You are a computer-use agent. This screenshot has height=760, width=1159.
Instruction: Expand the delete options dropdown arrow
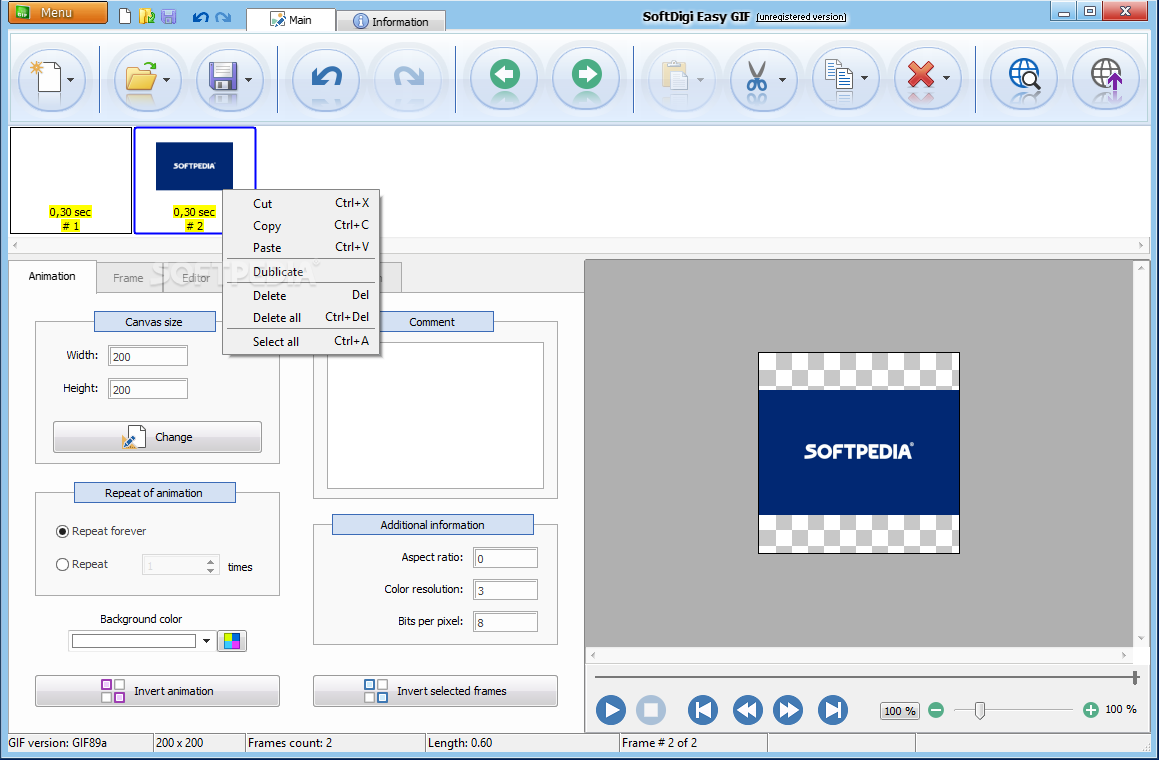[x=946, y=78]
